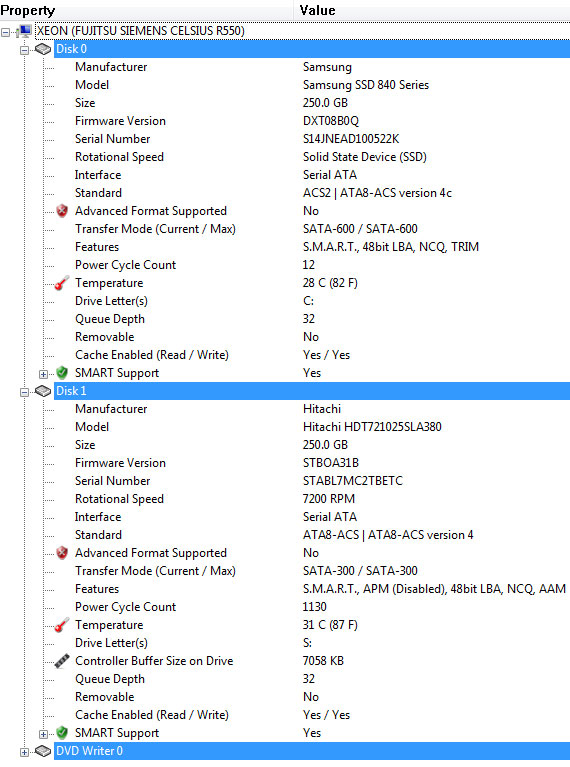
Task: Collapse the Disk 0 tree node
Action: tap(24, 50)
